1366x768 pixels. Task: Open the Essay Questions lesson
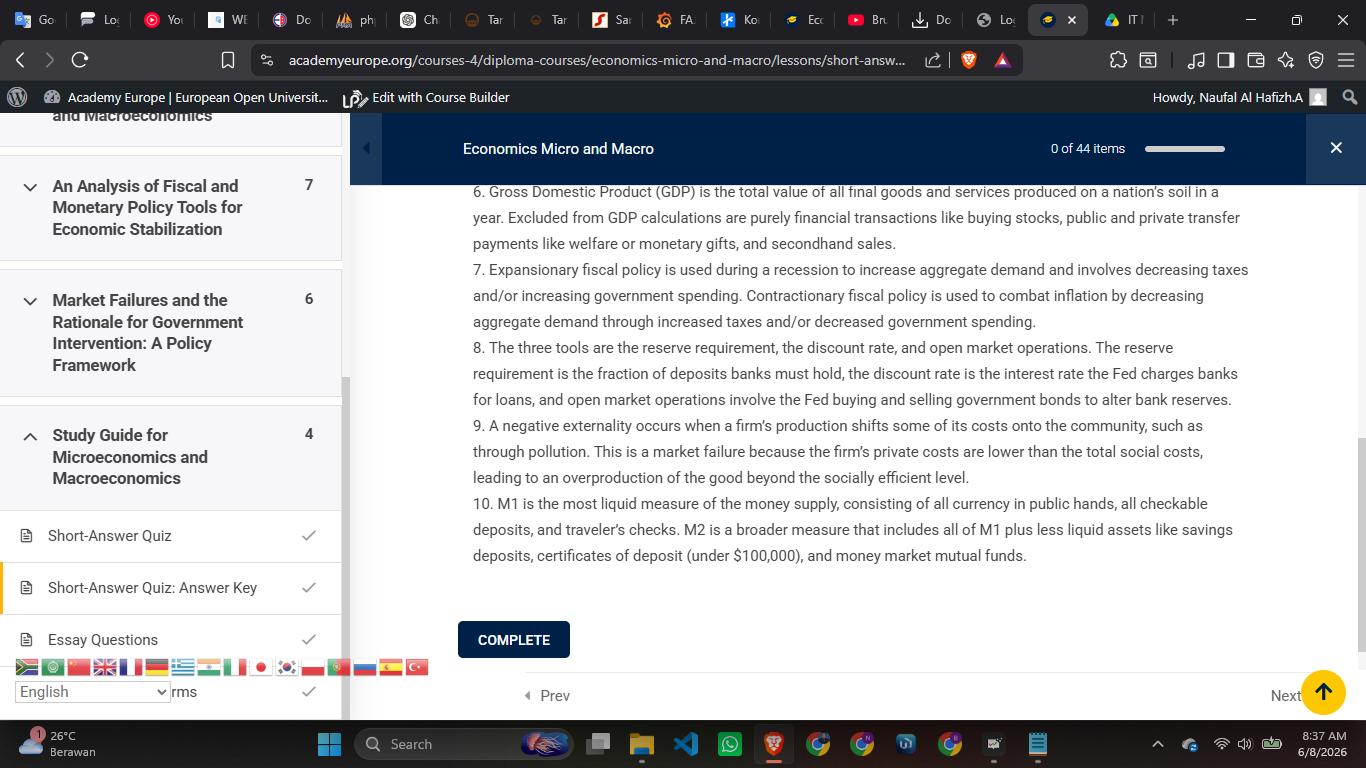click(103, 640)
